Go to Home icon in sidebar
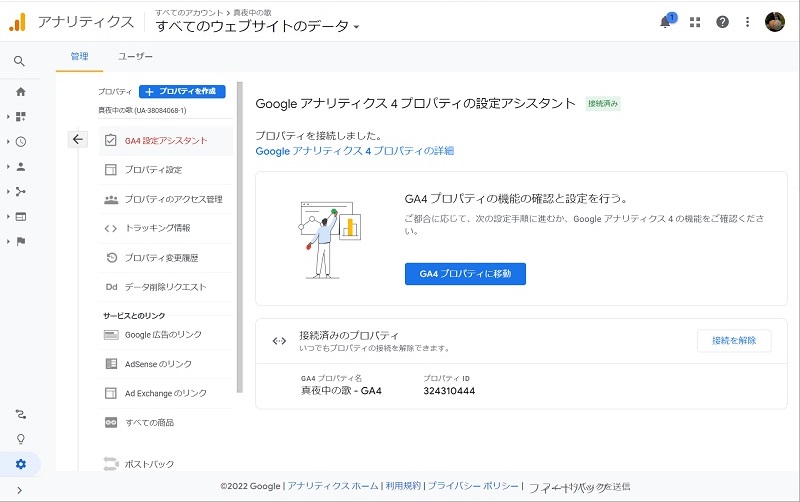The image size is (800, 502). (20, 92)
